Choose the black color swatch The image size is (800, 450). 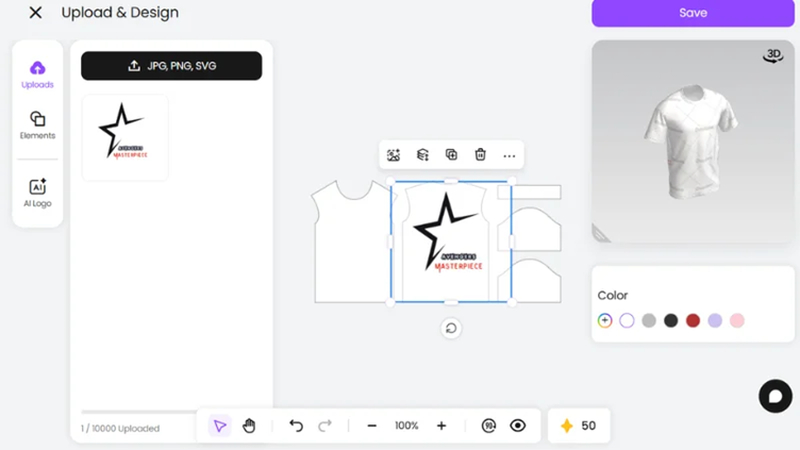tap(671, 320)
